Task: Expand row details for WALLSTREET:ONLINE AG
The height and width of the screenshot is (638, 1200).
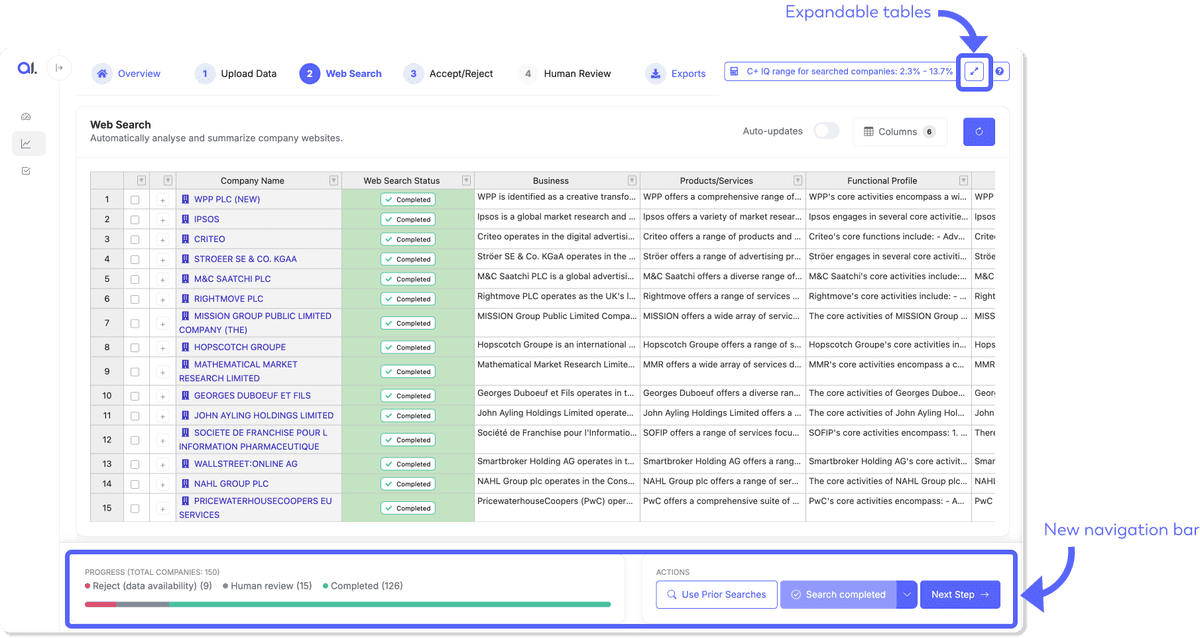Action: [x=162, y=464]
